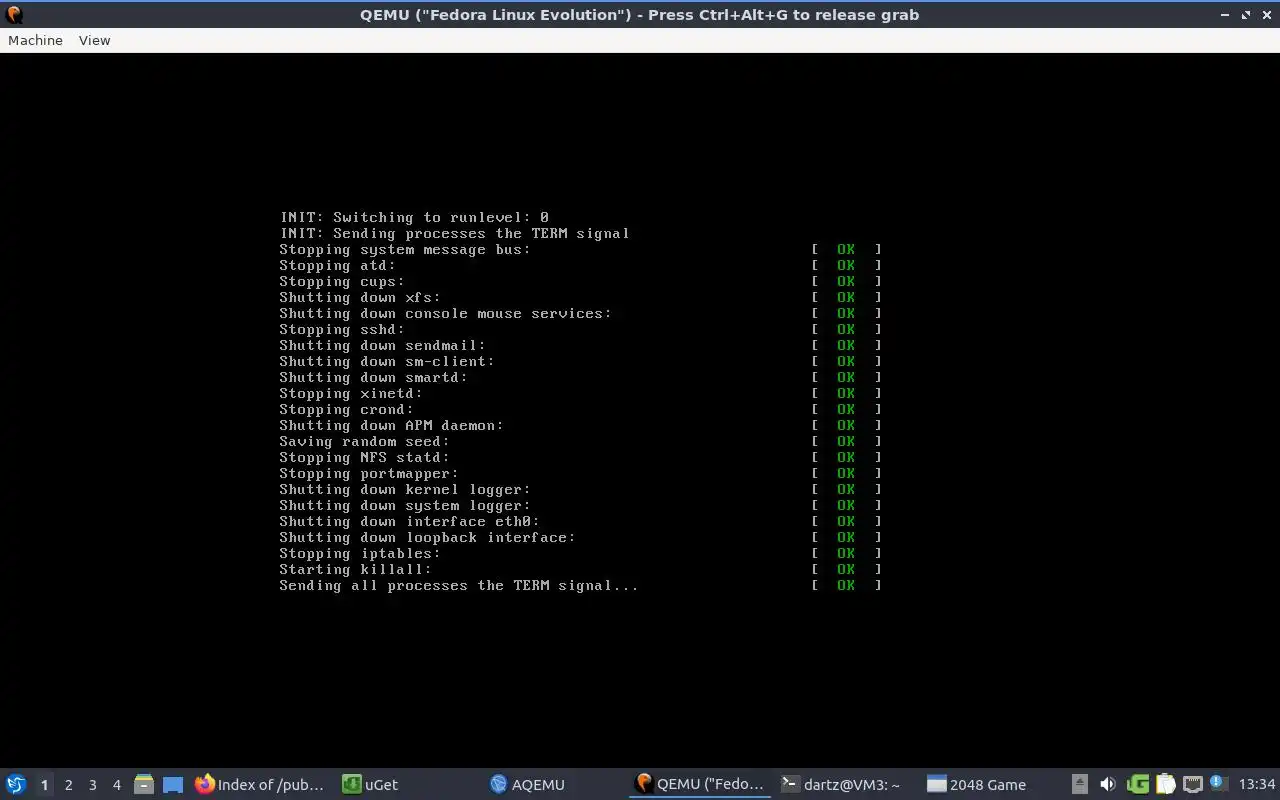
Task: Switch to workspace 4
Action: click(116, 785)
